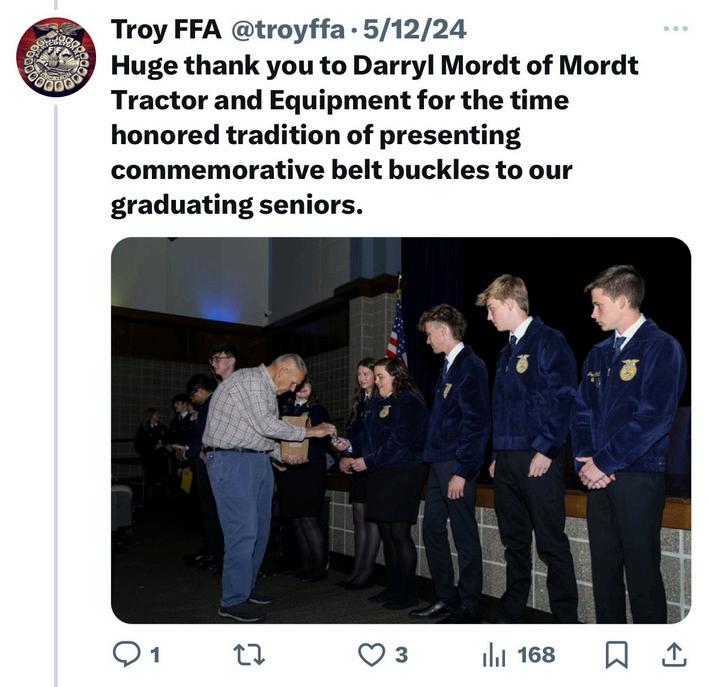Click the 168 view count
The width and height of the screenshot is (708, 687).
536,654
